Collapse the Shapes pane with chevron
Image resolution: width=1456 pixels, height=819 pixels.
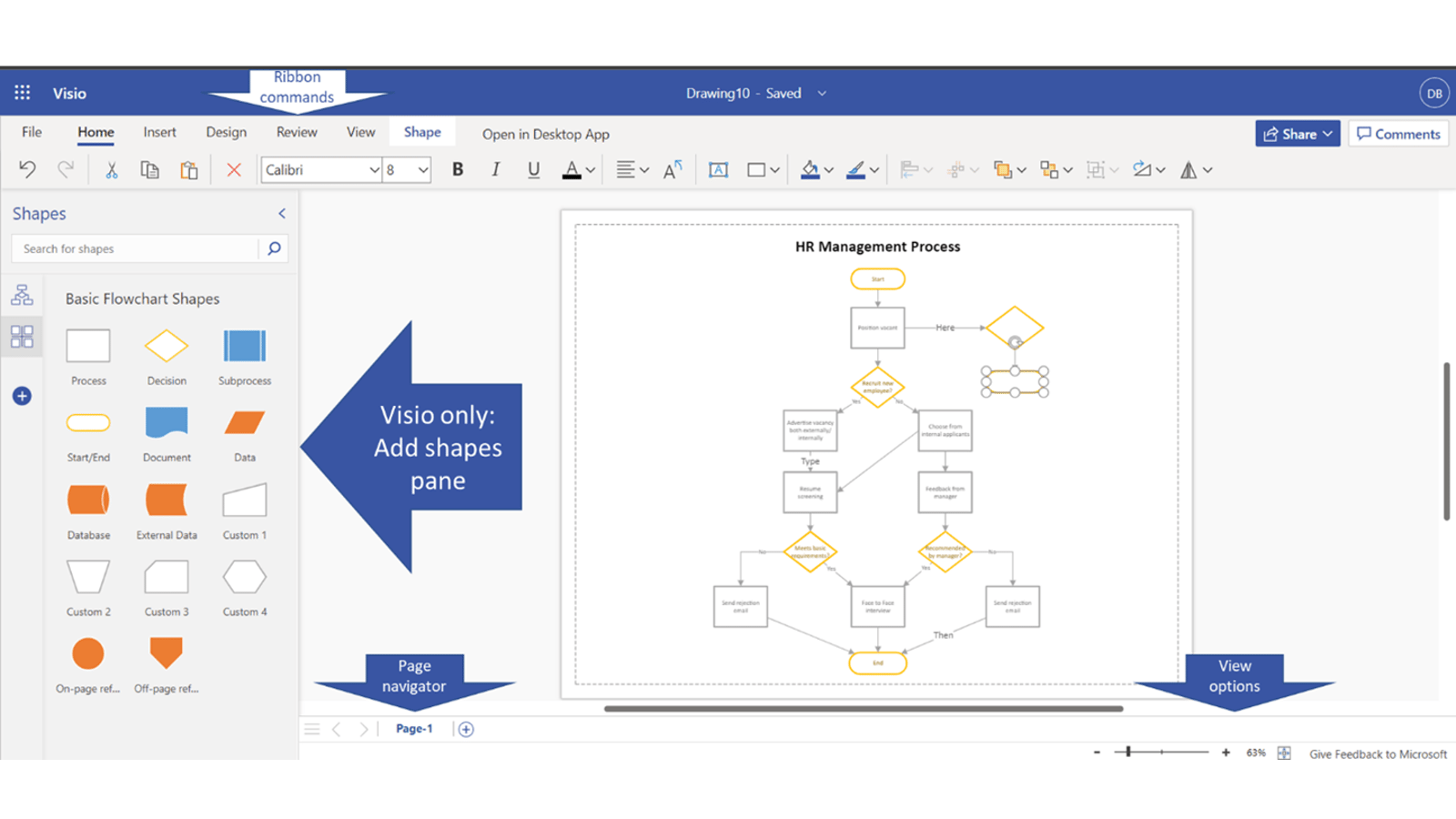tap(282, 214)
